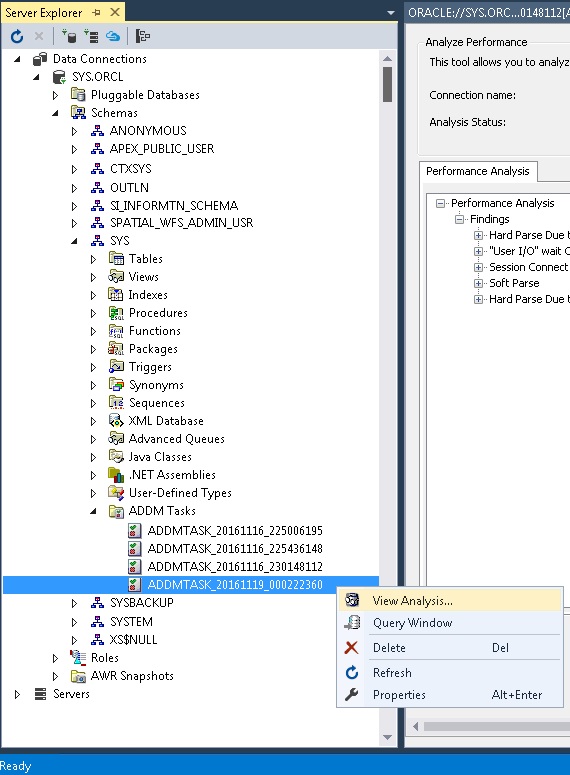Click the Server Explorer vertical scrollbar thumb
The height and width of the screenshot is (775, 570).
(388, 85)
